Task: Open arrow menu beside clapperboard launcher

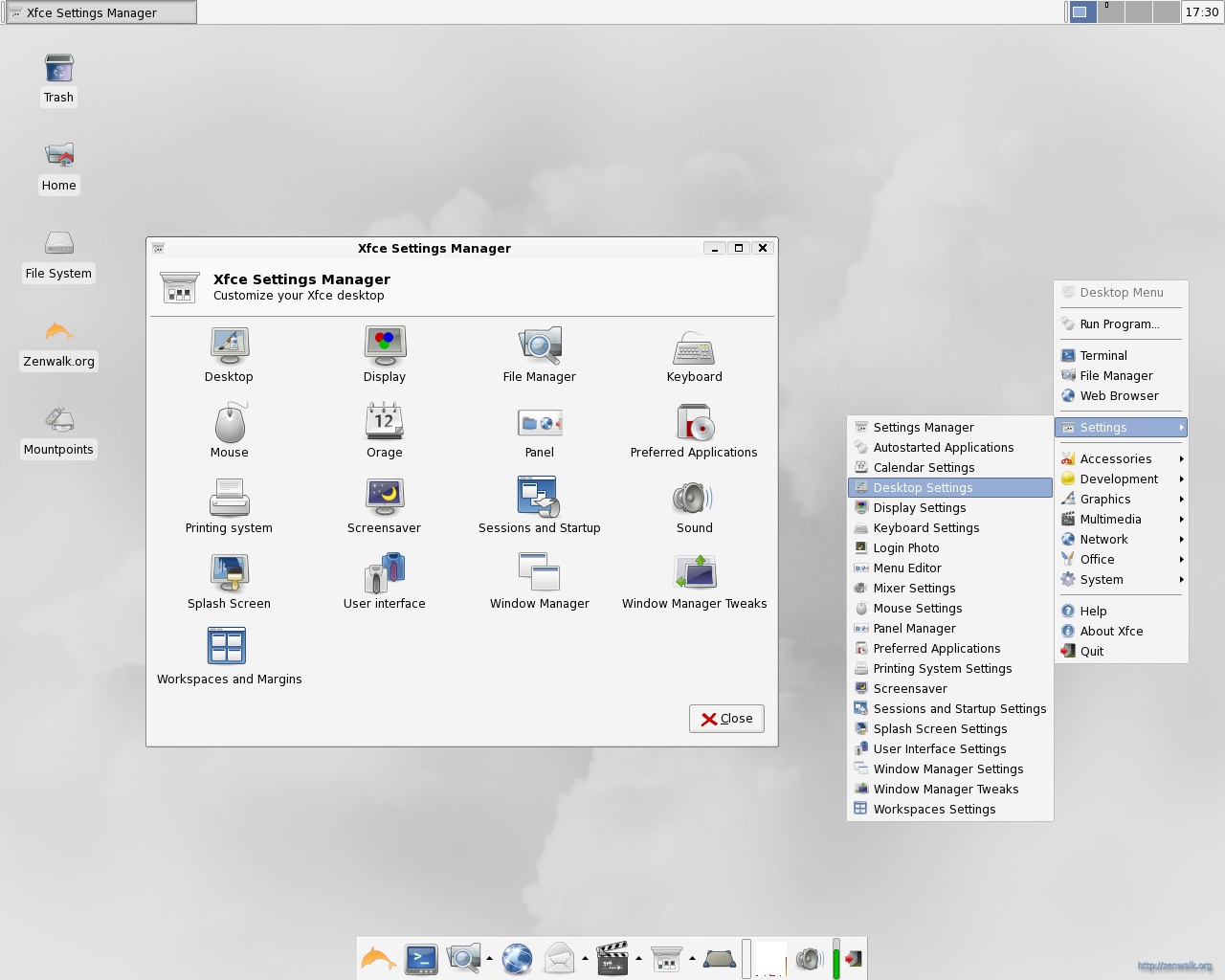Action: click(638, 959)
